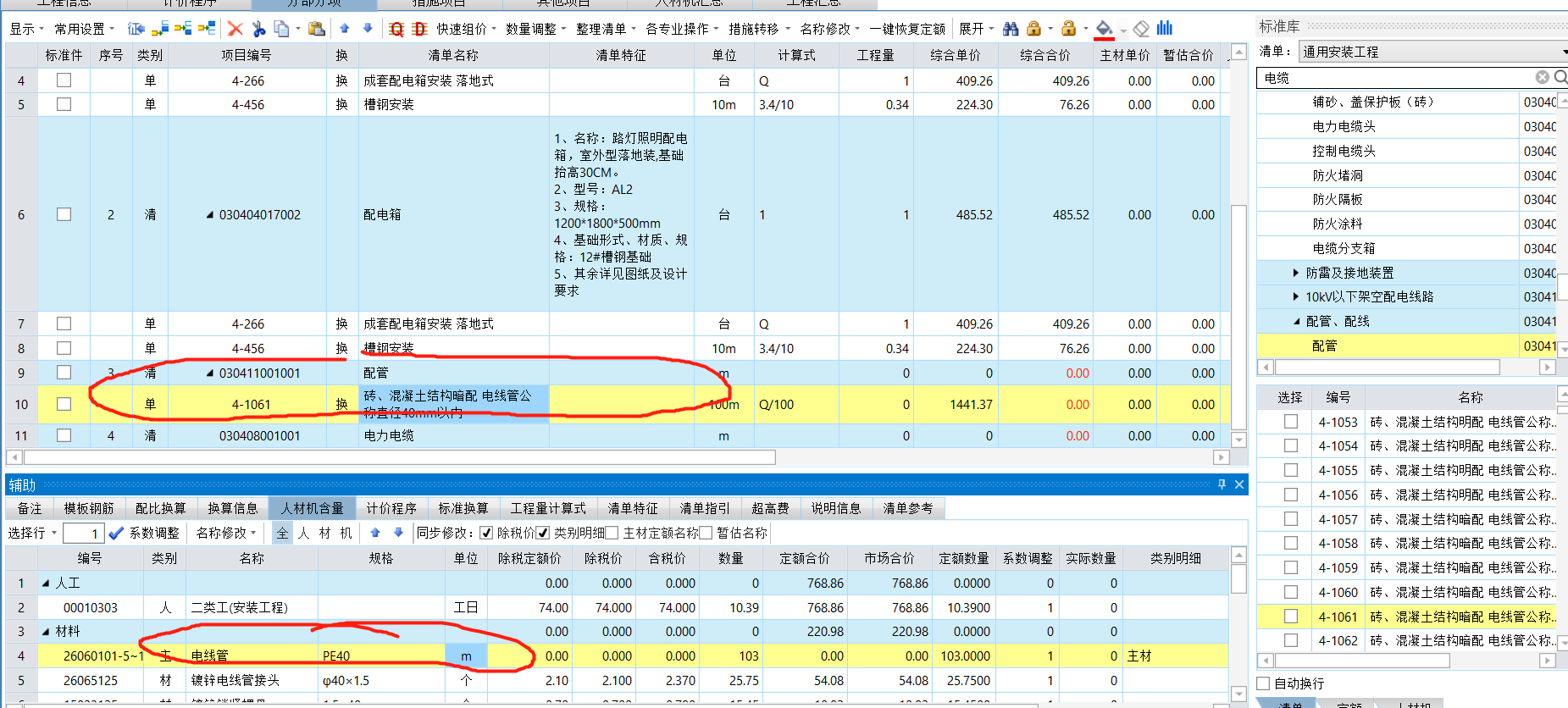Screen dimensions: 1568x708
Task: Click the fourth insert tree-node icon before the red X
Action: (207, 29)
